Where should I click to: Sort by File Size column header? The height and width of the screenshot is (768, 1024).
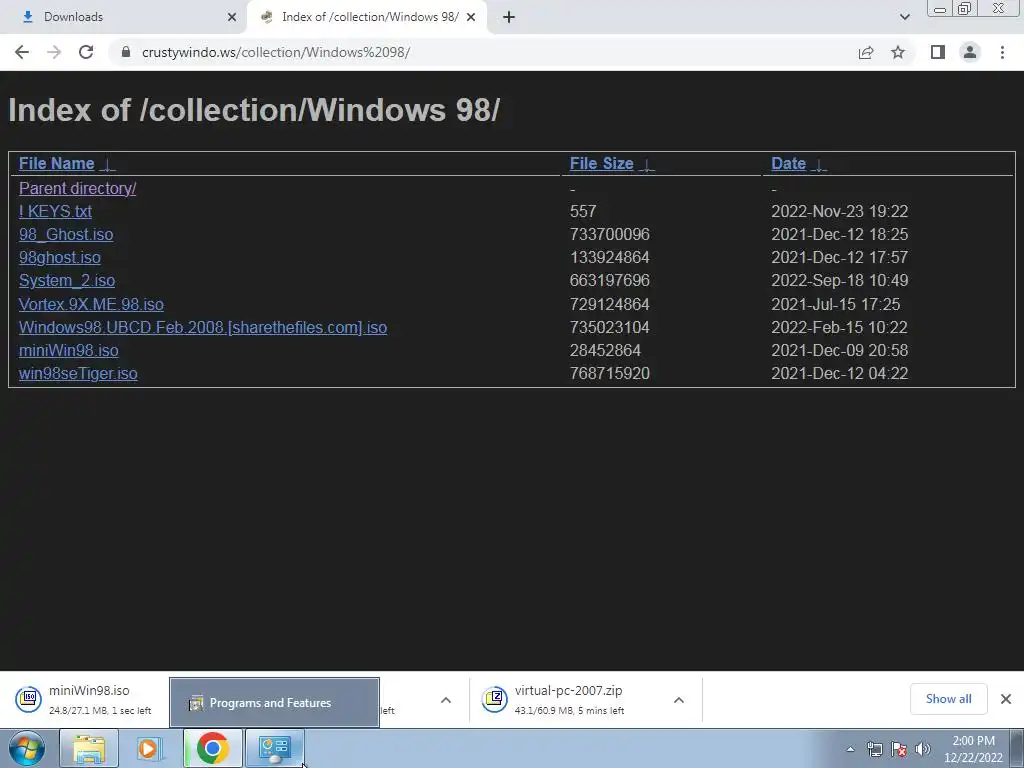(x=601, y=163)
